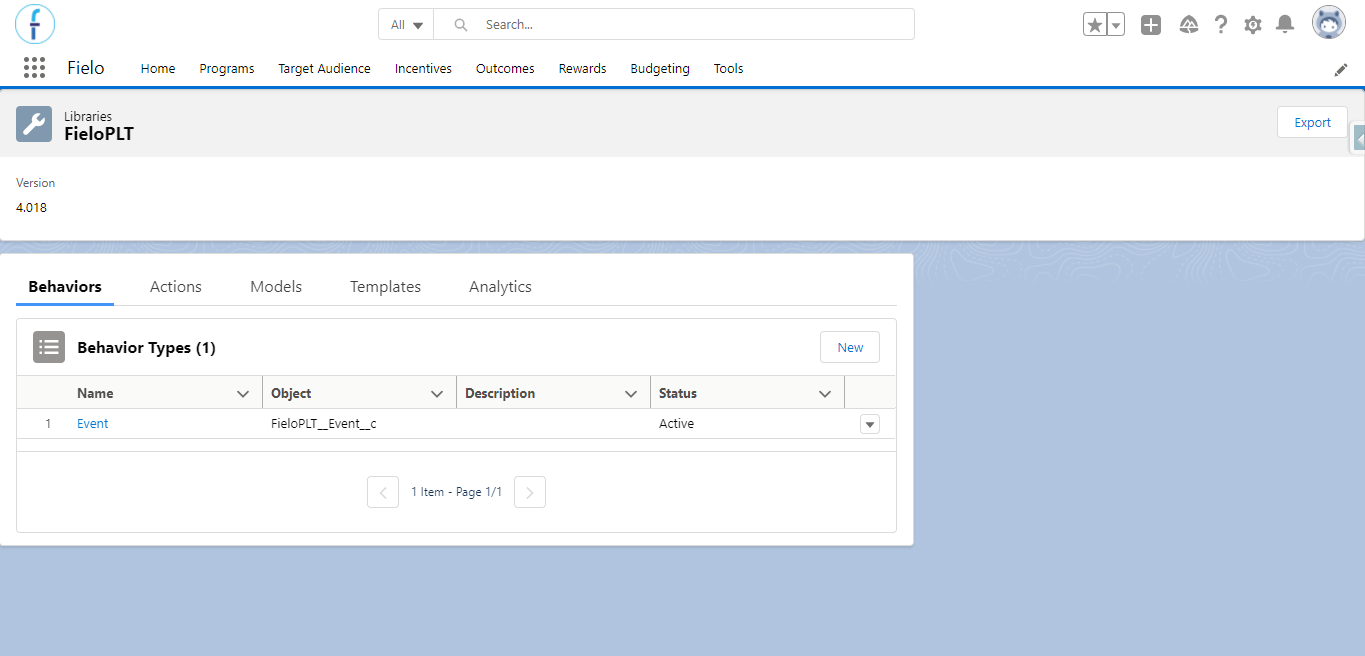The height and width of the screenshot is (656, 1365).
Task: Switch to the Actions tab
Action: pos(176,287)
